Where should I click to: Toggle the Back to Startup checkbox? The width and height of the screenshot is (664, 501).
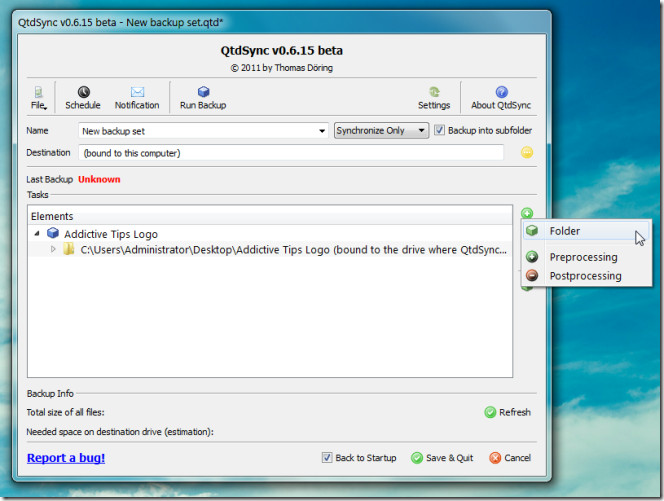click(327, 458)
